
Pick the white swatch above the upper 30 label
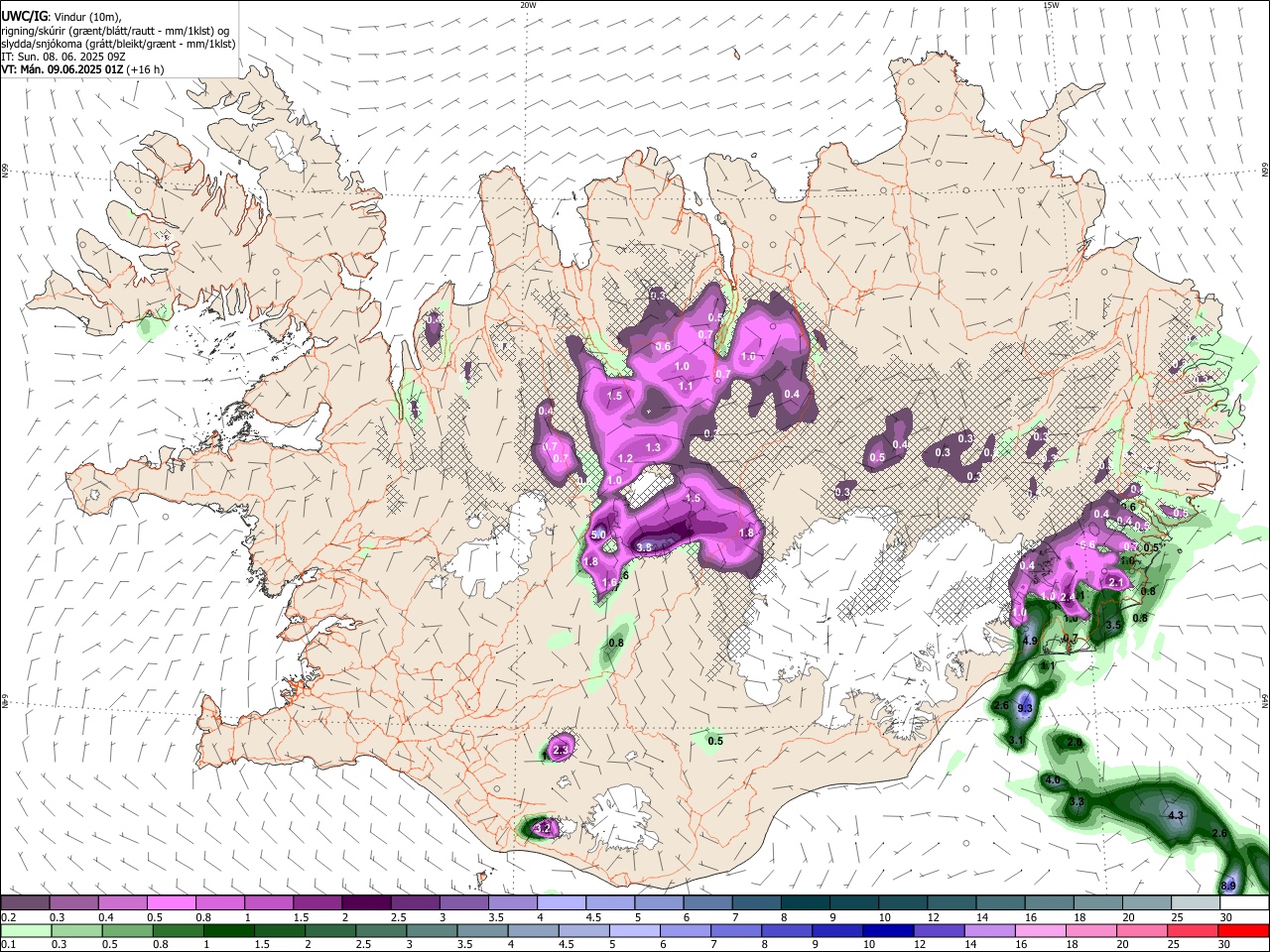(x=1245, y=902)
